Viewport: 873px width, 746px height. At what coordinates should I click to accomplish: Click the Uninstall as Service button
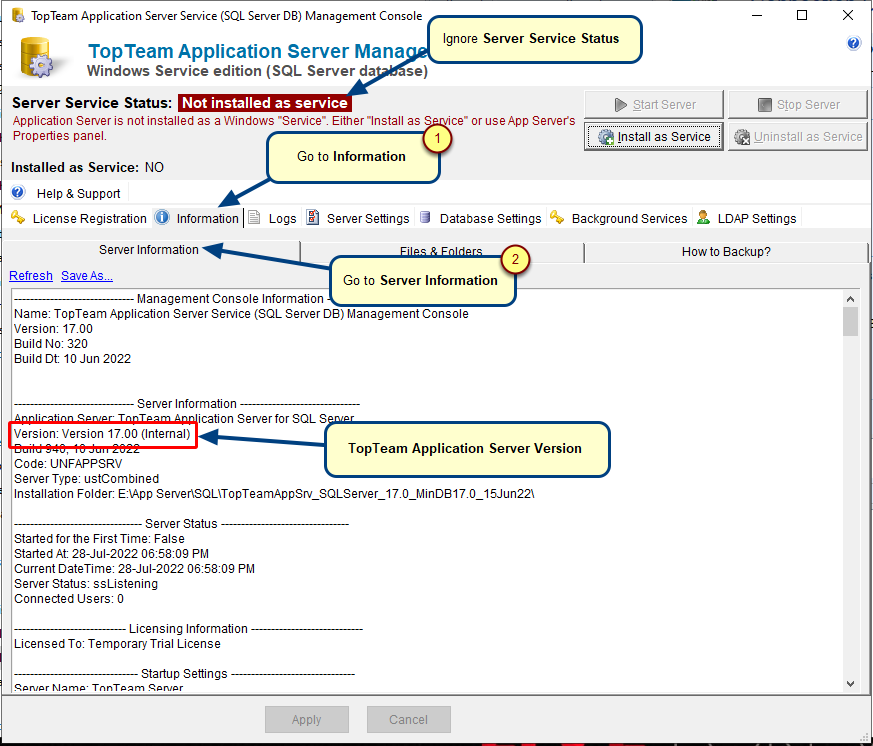pos(797,137)
